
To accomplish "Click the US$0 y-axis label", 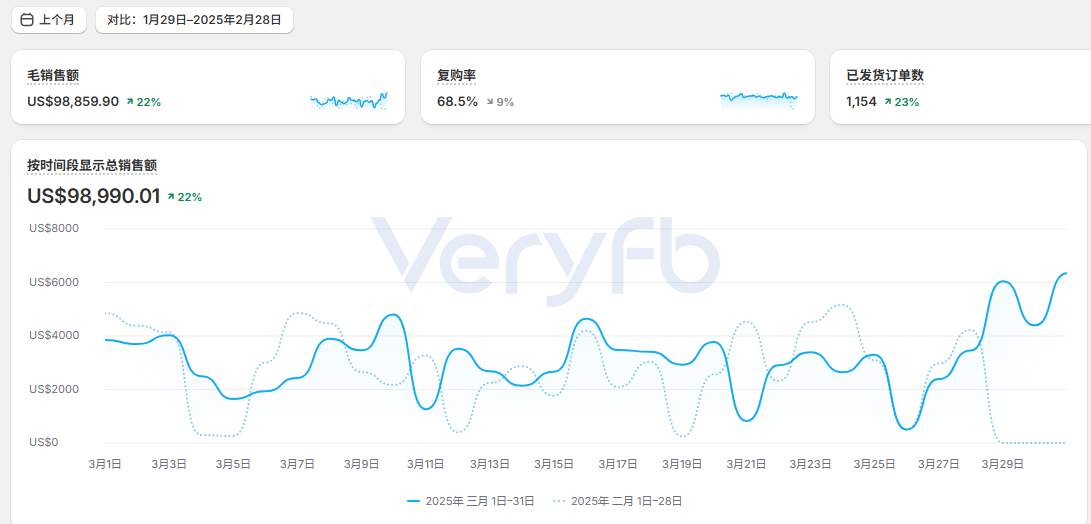I will point(44,443).
